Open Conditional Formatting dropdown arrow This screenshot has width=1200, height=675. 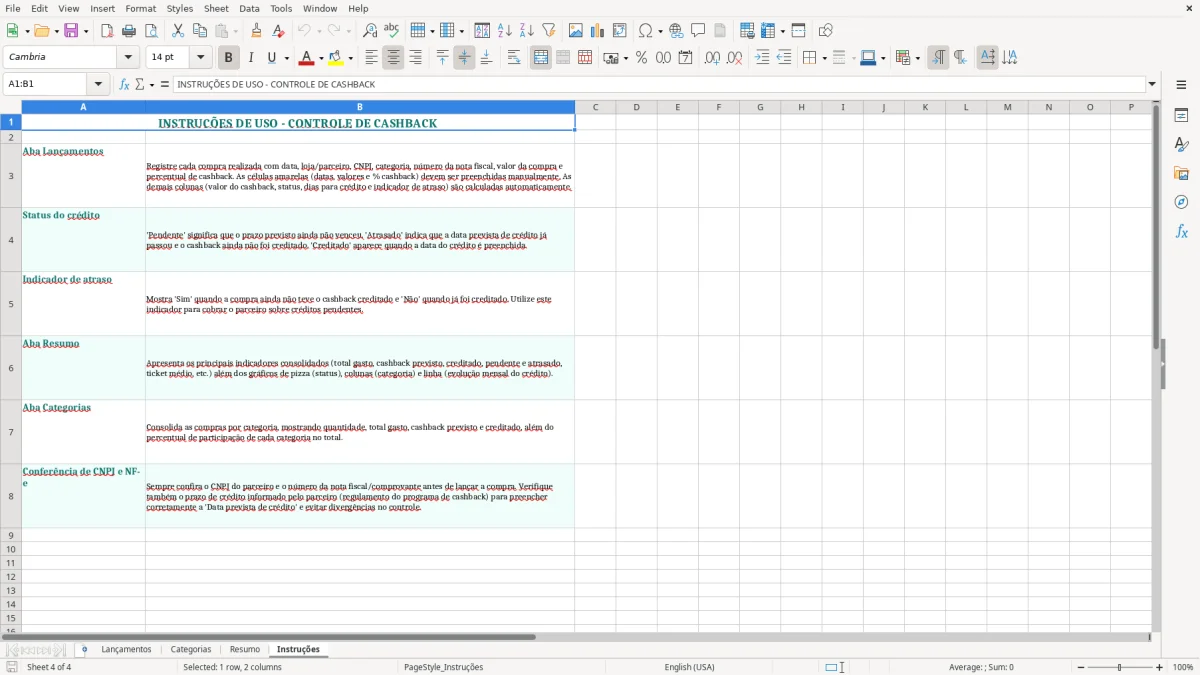point(917,58)
